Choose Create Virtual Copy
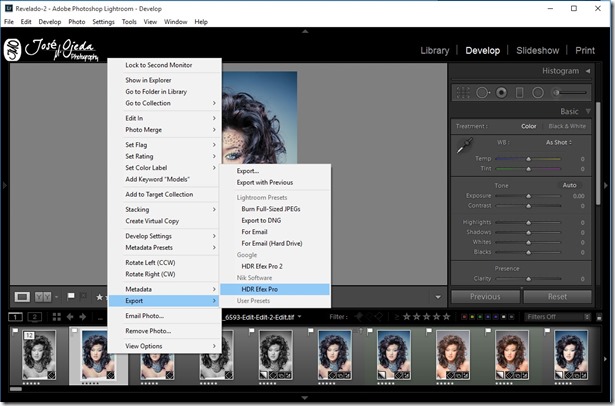 pos(165,221)
